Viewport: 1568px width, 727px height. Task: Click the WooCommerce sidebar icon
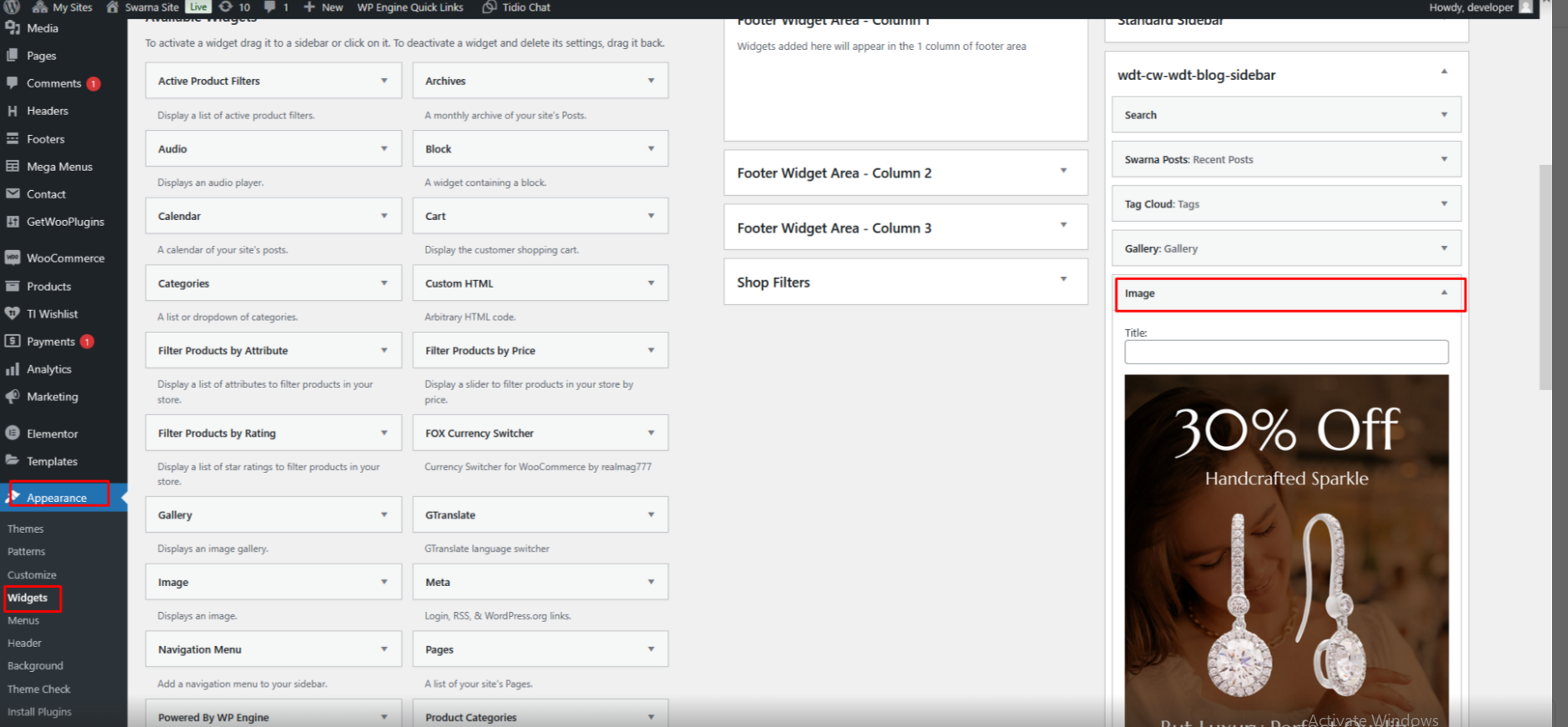point(13,258)
